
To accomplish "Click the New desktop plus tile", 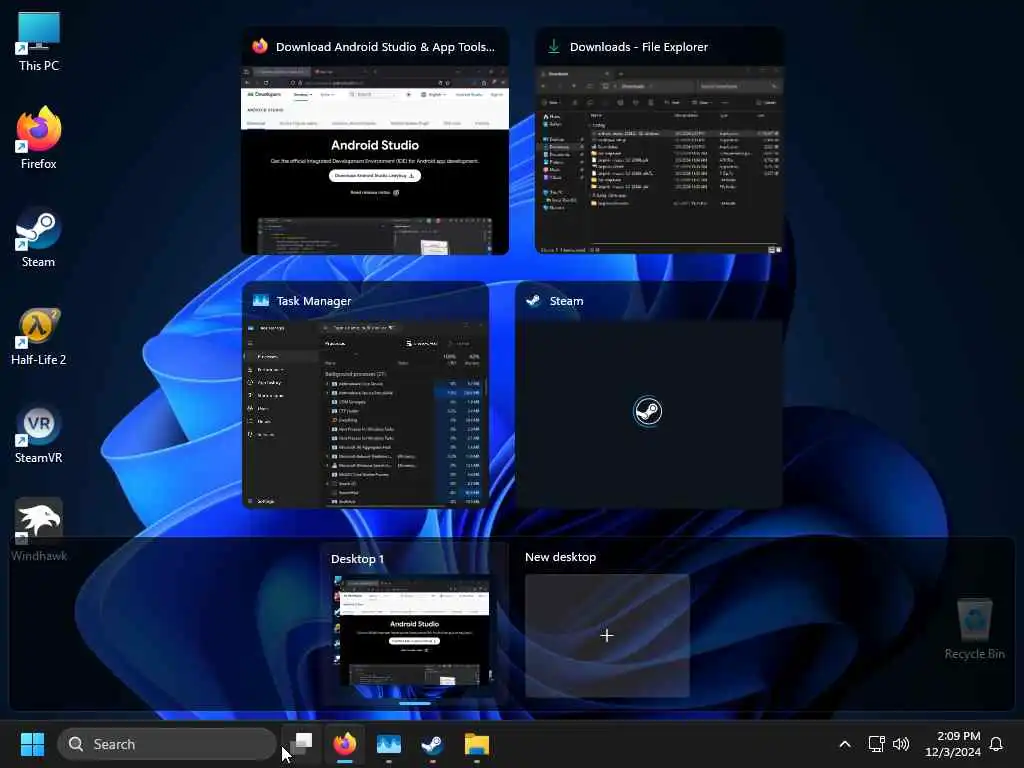I will (x=607, y=635).
